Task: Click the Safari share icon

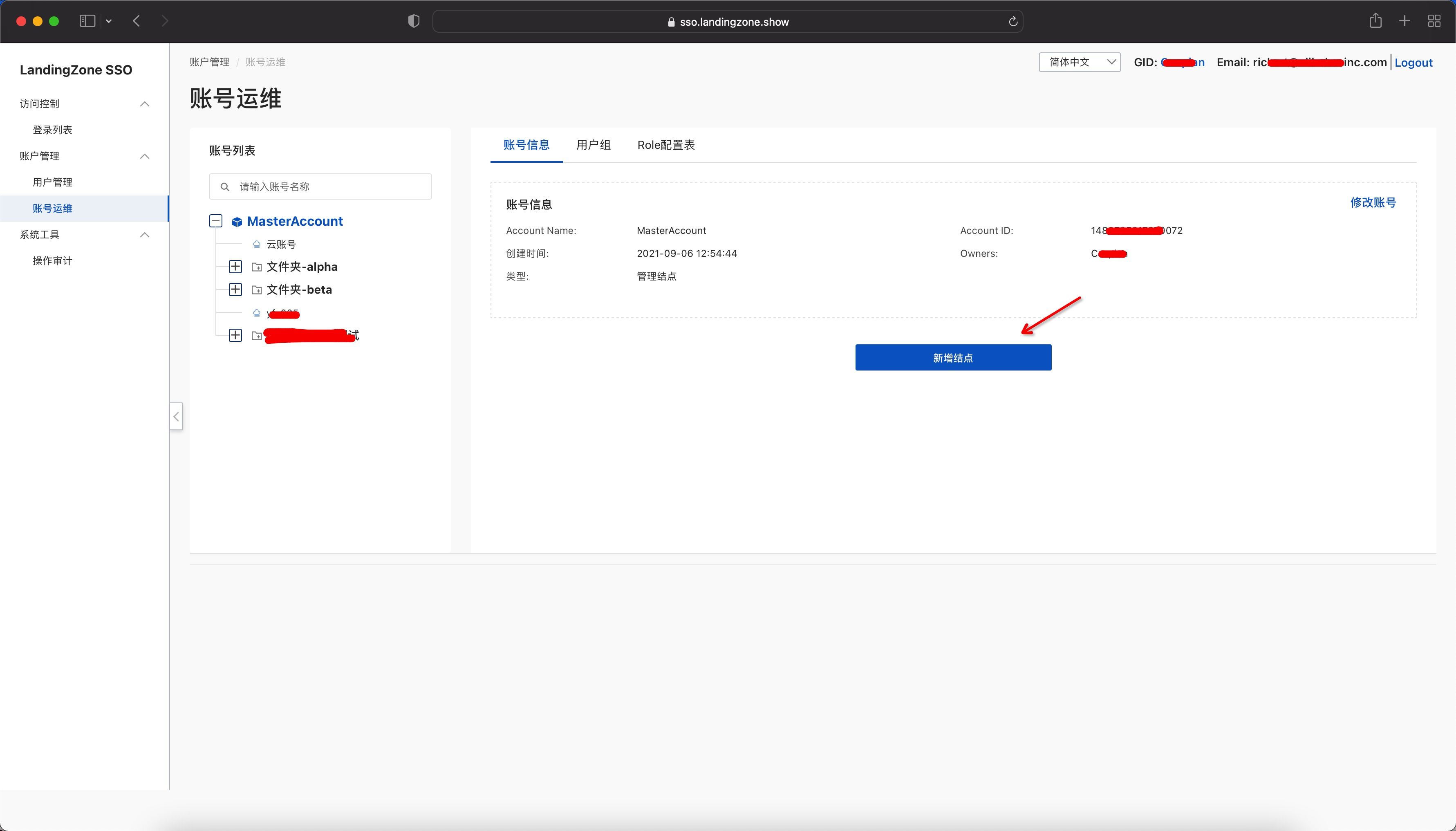Action: pos(1375,21)
